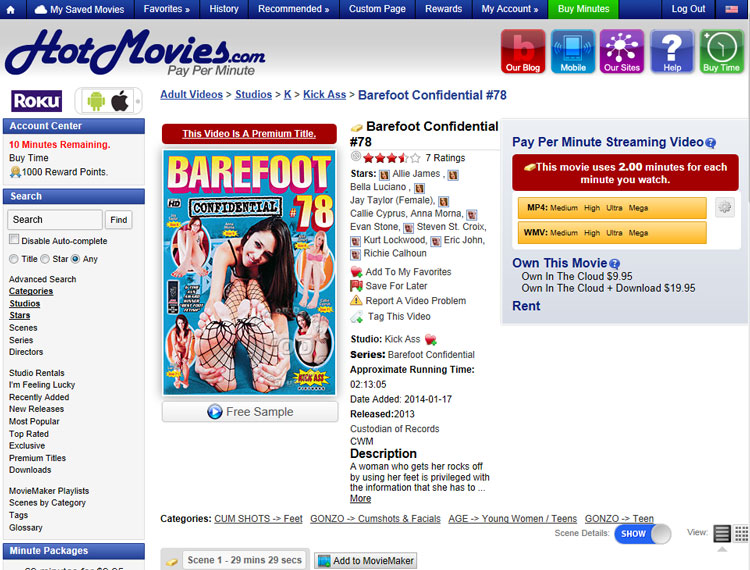
Task: Open the Our Blog icon
Action: click(x=523, y=51)
